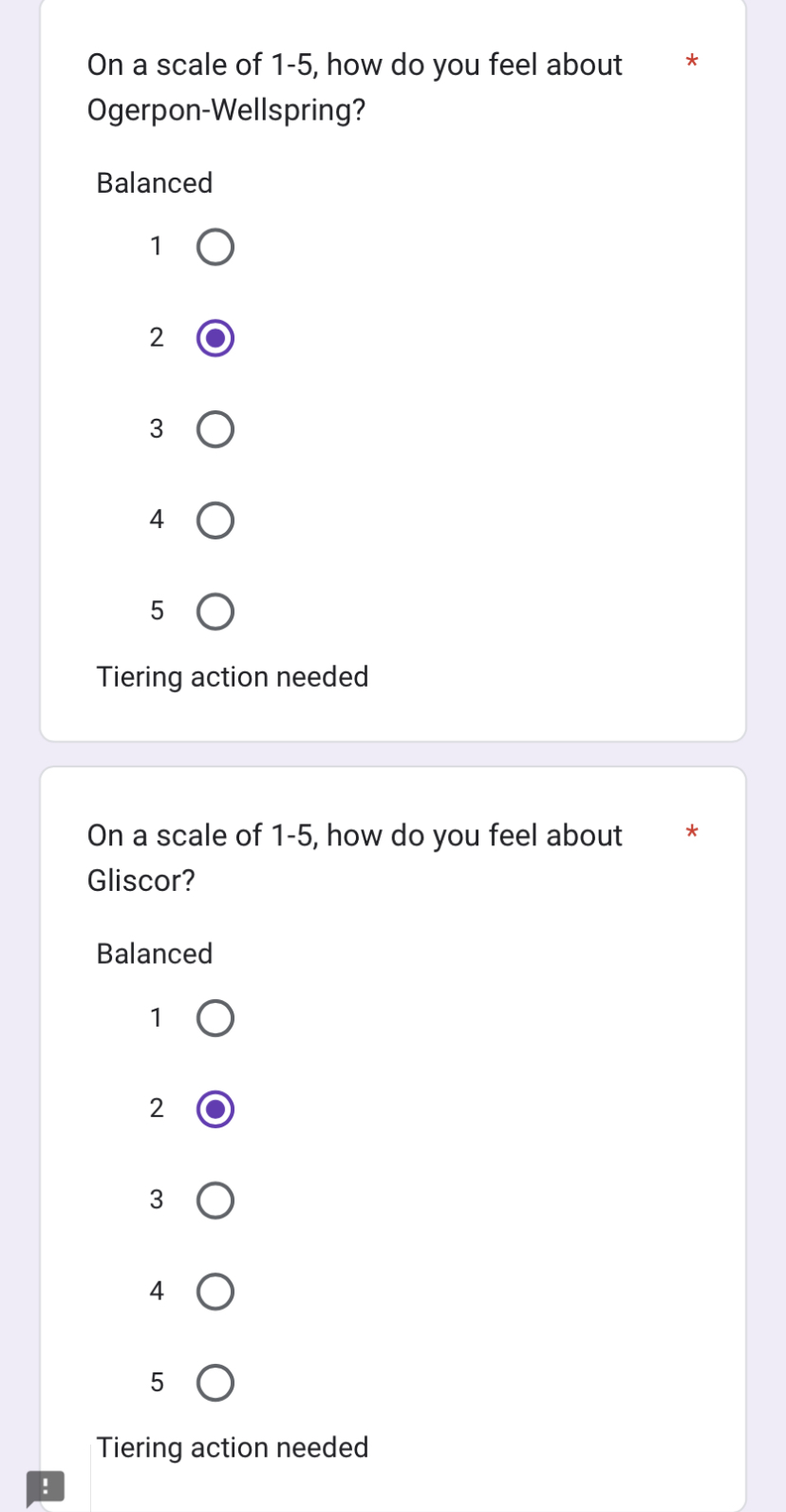Choose rating 3 for Ogerpon-Wellspring
This screenshot has height=1512, width=786.
pyautogui.click(x=215, y=429)
